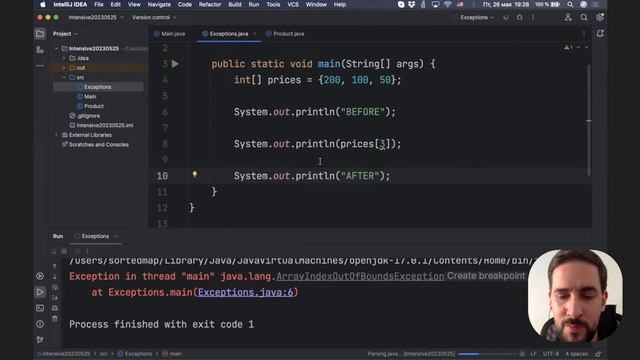Open the Notifications bell icon
Image resolution: width=640 pixels, height=360 pixels.
point(600,34)
